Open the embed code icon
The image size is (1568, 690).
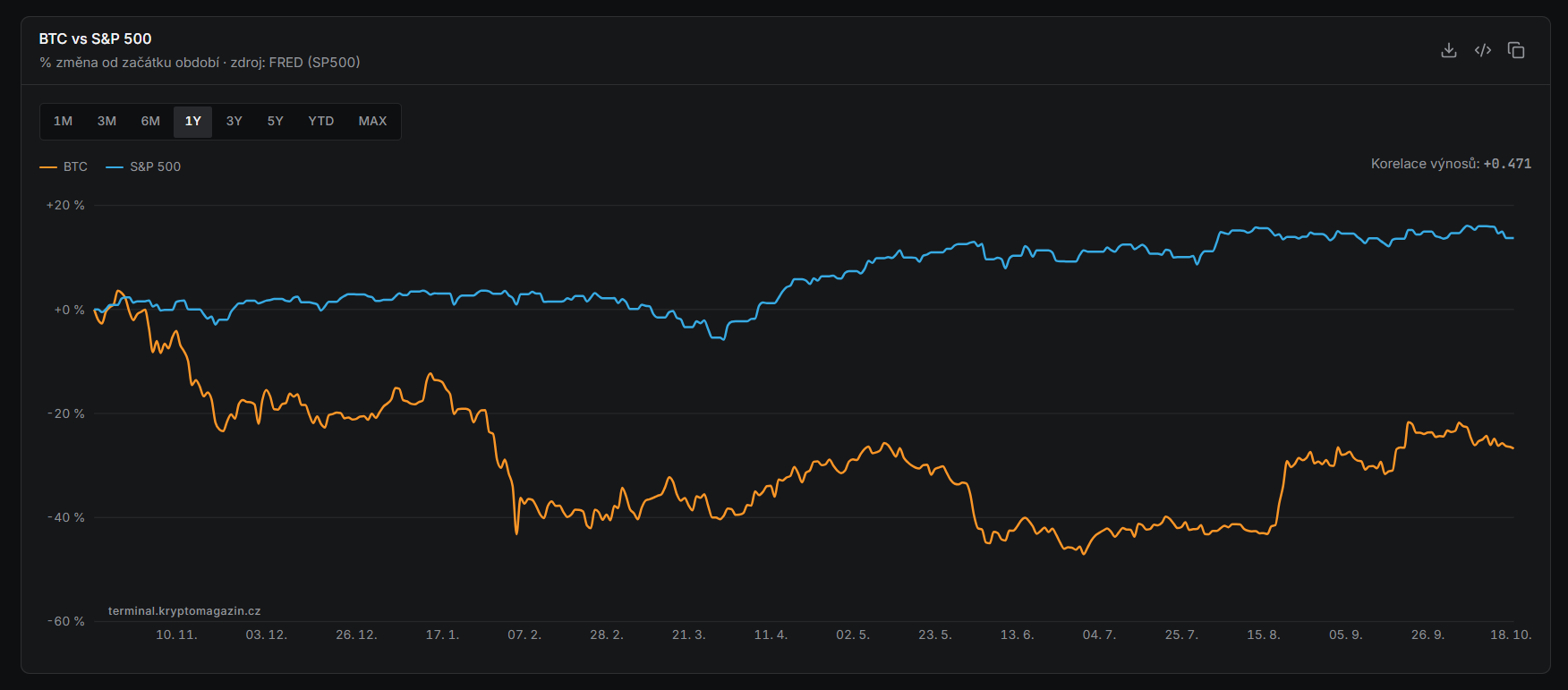[1483, 50]
